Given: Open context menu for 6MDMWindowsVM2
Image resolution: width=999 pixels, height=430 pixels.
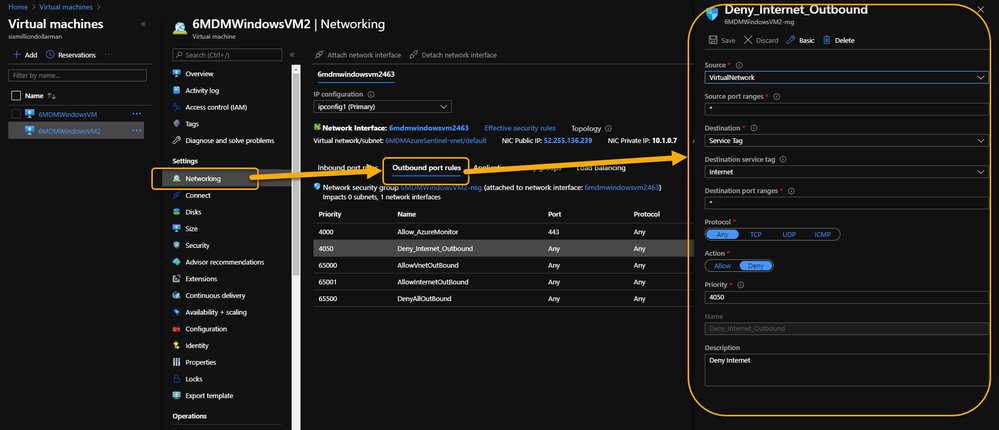Looking at the screenshot, I should pyautogui.click(x=136, y=131).
